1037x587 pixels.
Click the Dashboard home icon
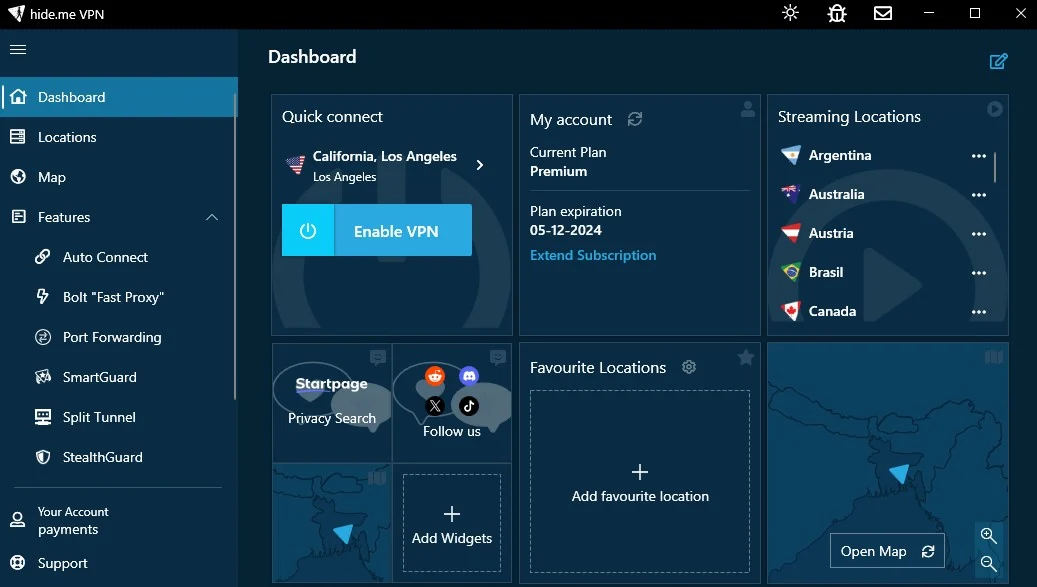pos(19,97)
